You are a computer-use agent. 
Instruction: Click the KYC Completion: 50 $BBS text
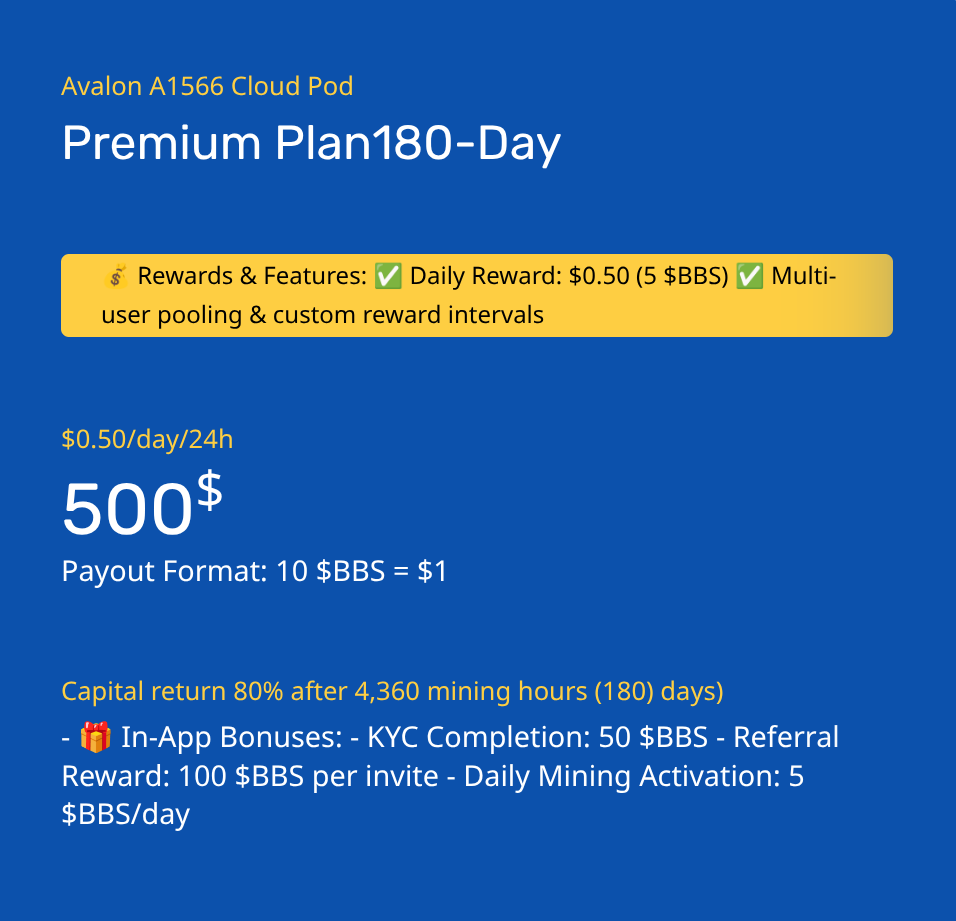coord(538,737)
